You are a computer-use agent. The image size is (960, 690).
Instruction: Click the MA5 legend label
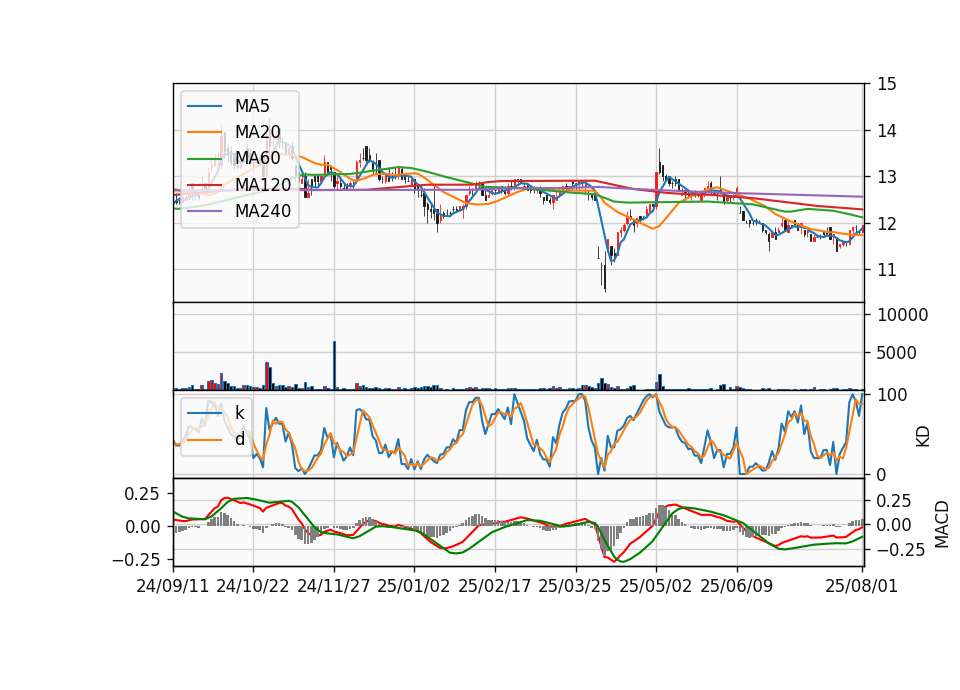252,106
